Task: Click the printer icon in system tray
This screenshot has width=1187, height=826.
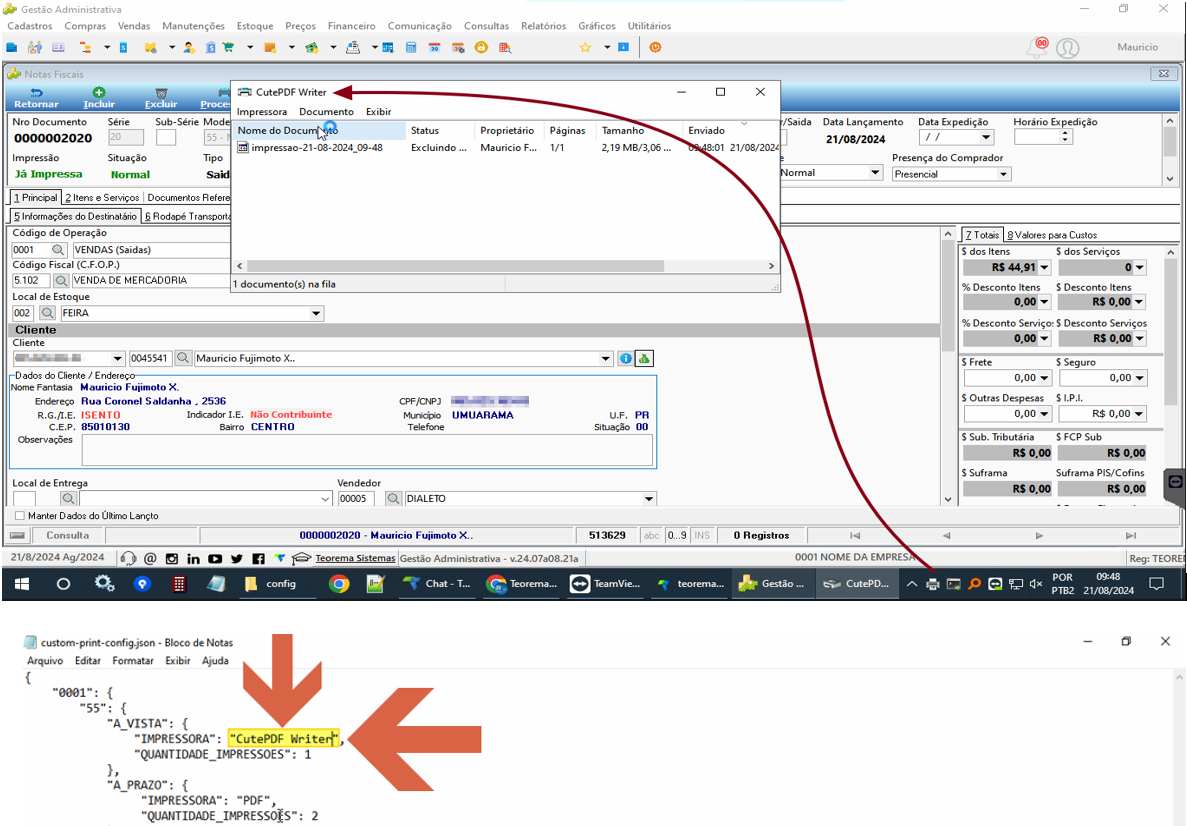Action: (933, 584)
